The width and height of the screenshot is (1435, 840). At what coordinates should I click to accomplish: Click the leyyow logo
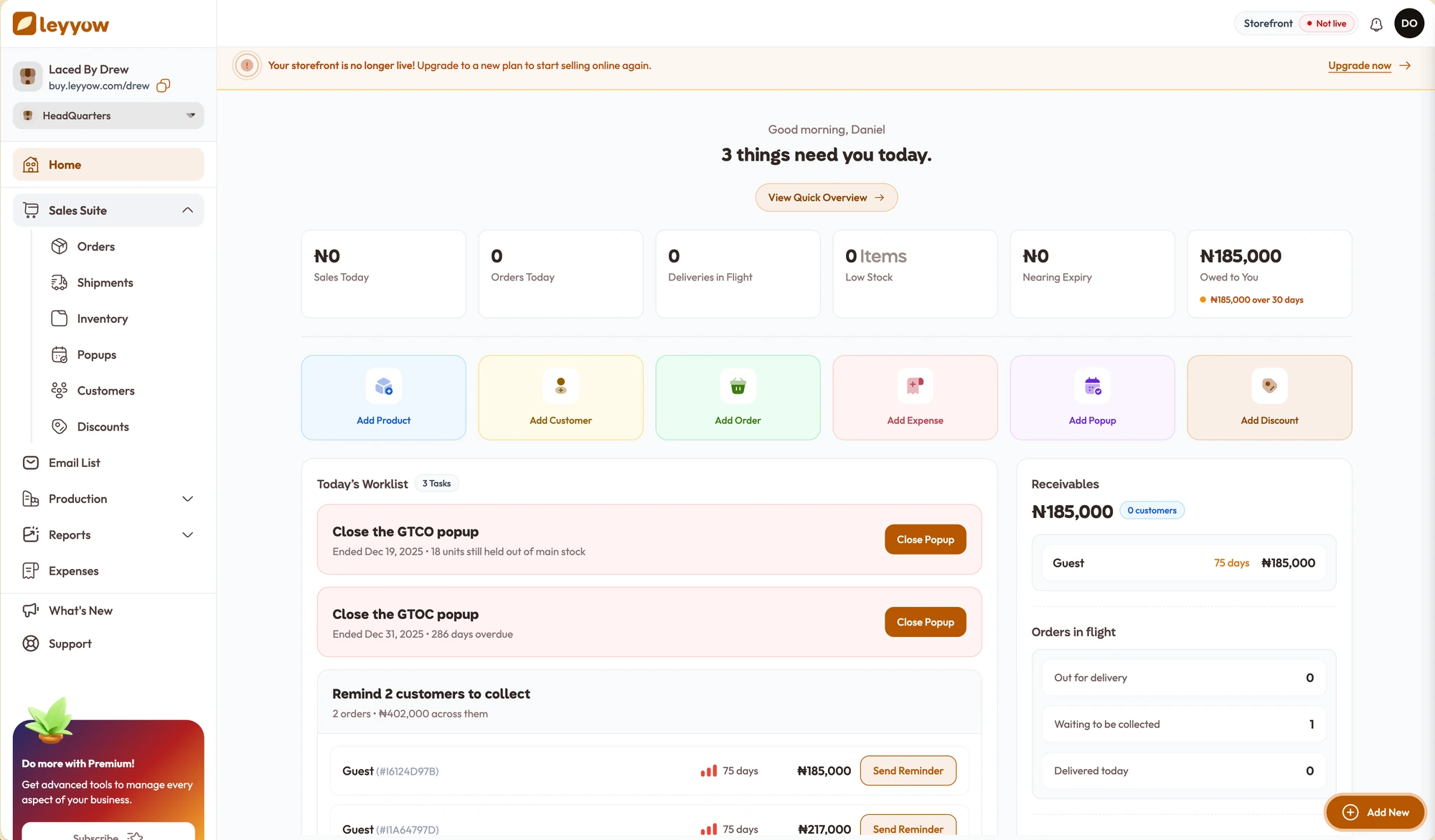click(61, 24)
